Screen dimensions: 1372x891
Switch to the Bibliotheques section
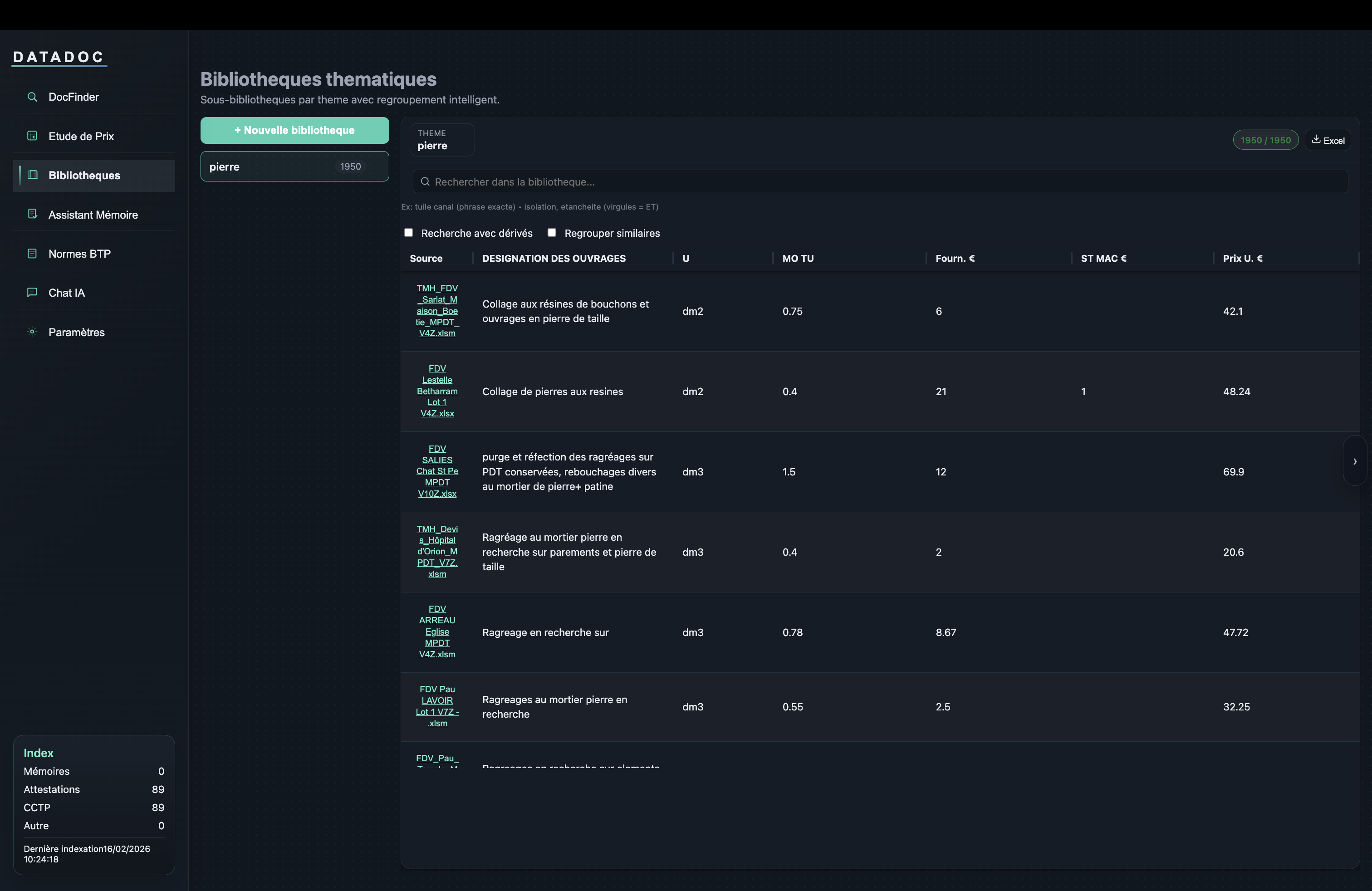click(x=84, y=175)
